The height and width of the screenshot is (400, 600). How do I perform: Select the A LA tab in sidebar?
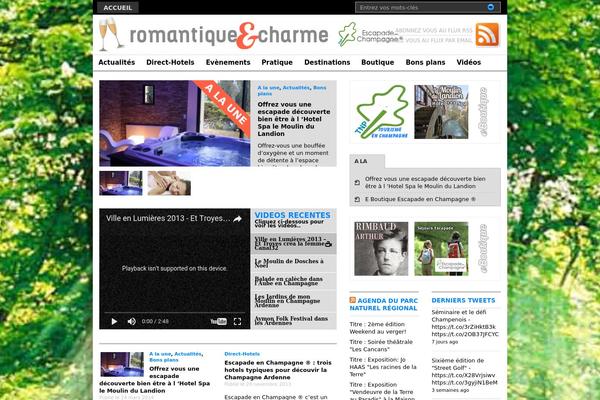pyautogui.click(x=367, y=161)
